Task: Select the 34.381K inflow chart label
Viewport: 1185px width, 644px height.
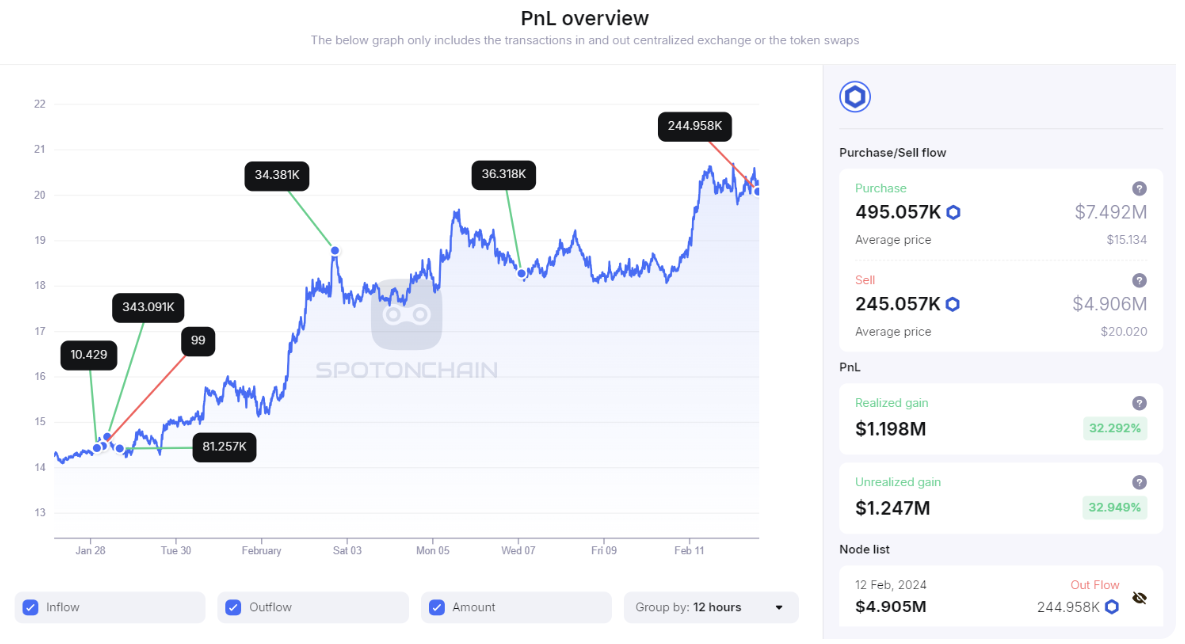Action: tap(277, 175)
